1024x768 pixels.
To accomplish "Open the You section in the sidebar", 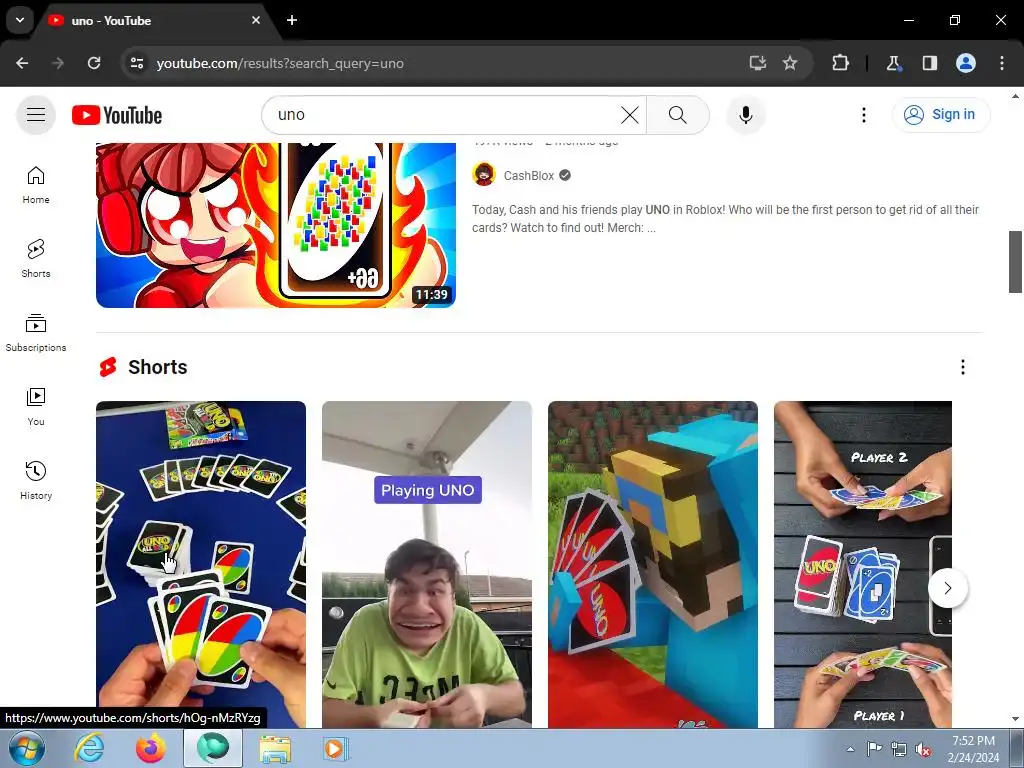I will 36,406.
